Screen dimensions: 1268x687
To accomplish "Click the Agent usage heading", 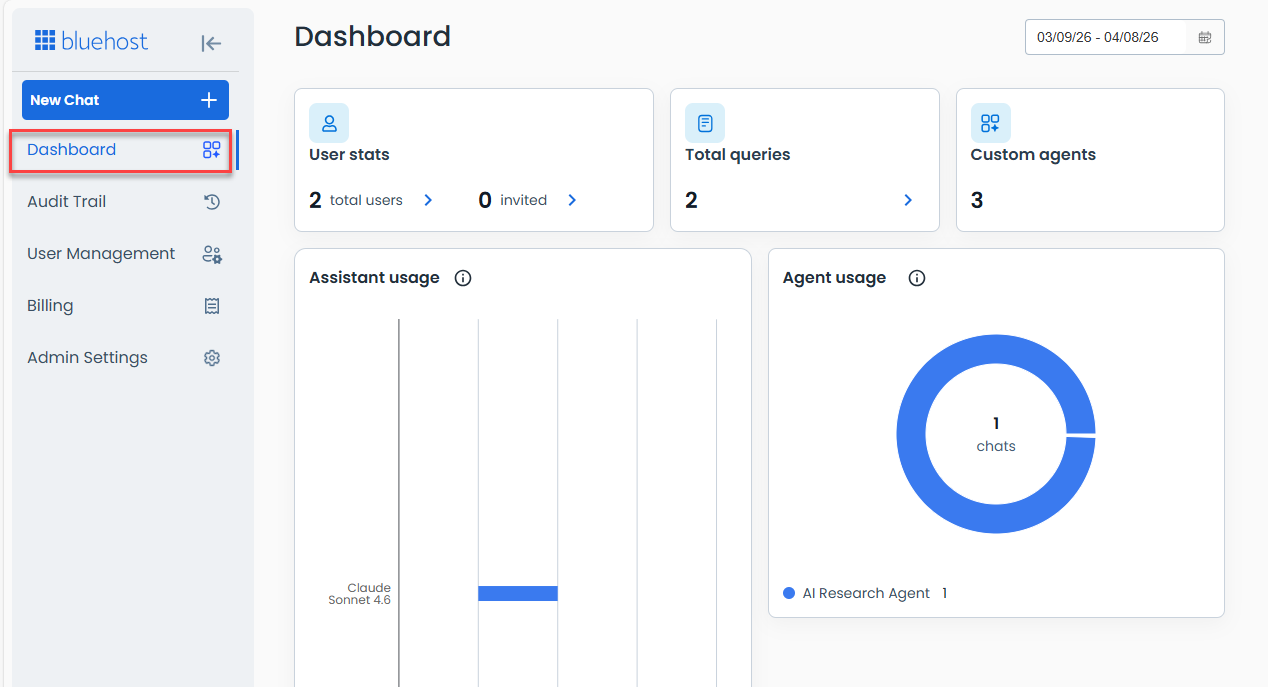I will coord(834,278).
